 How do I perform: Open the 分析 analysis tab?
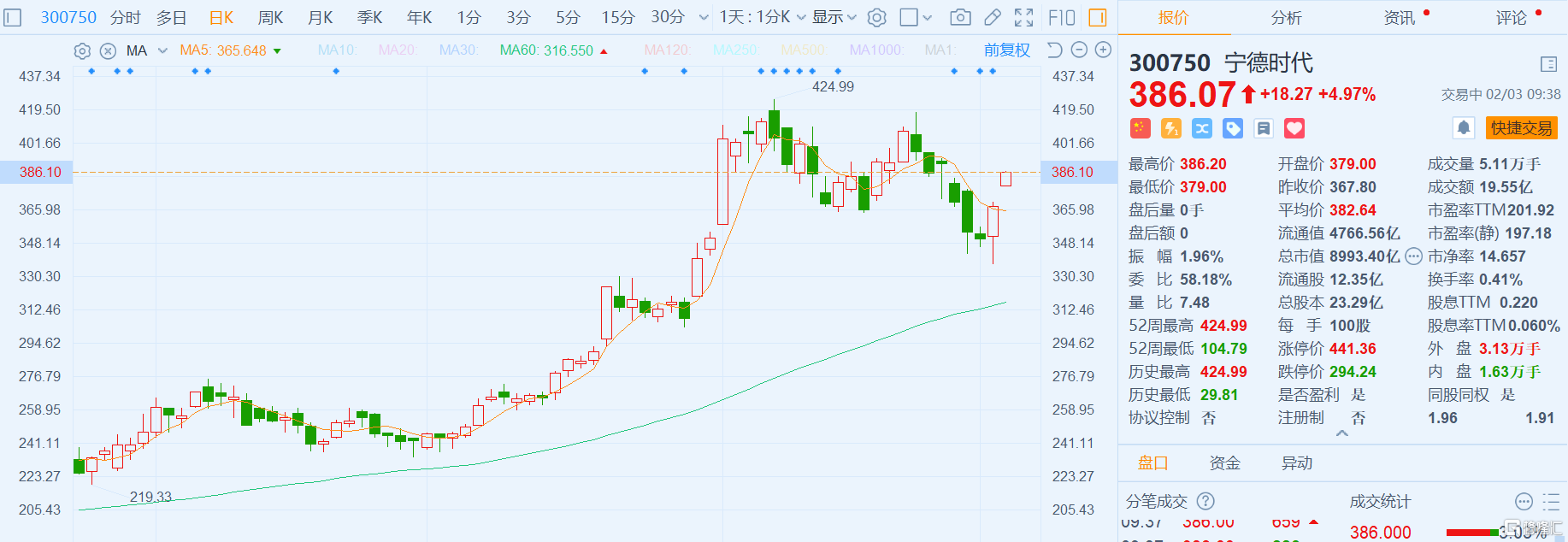tap(1287, 17)
